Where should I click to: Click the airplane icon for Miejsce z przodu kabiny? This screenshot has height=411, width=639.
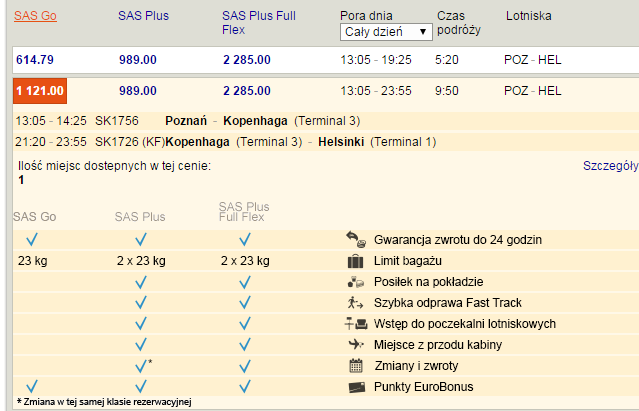click(x=356, y=344)
